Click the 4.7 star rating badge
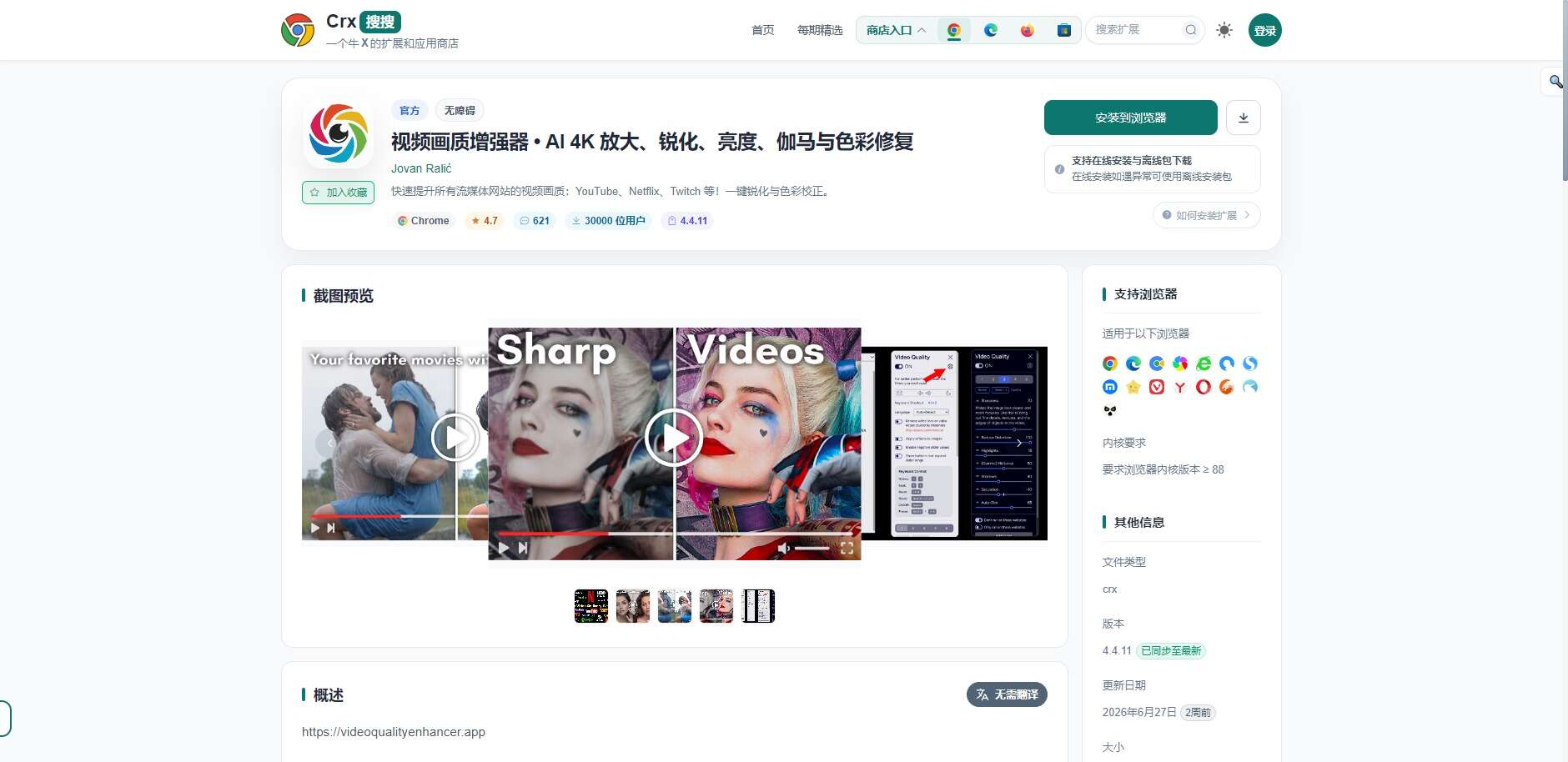The image size is (1568, 762). (x=485, y=221)
